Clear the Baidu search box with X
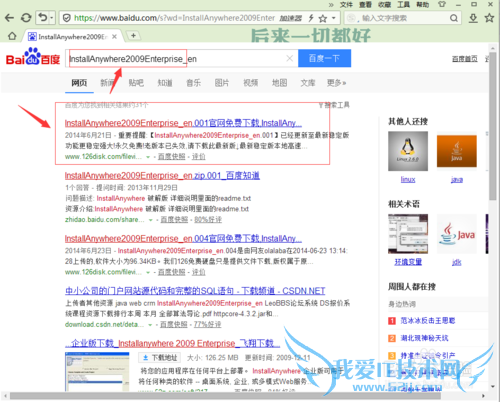Screen dimensions: 500x402 290,58
